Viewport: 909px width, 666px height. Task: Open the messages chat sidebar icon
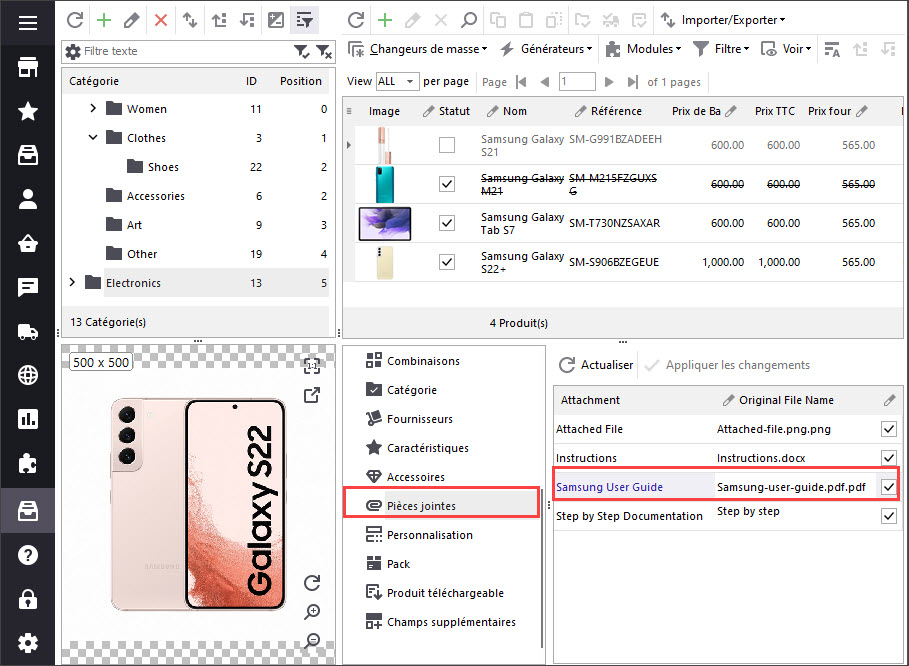point(27,287)
